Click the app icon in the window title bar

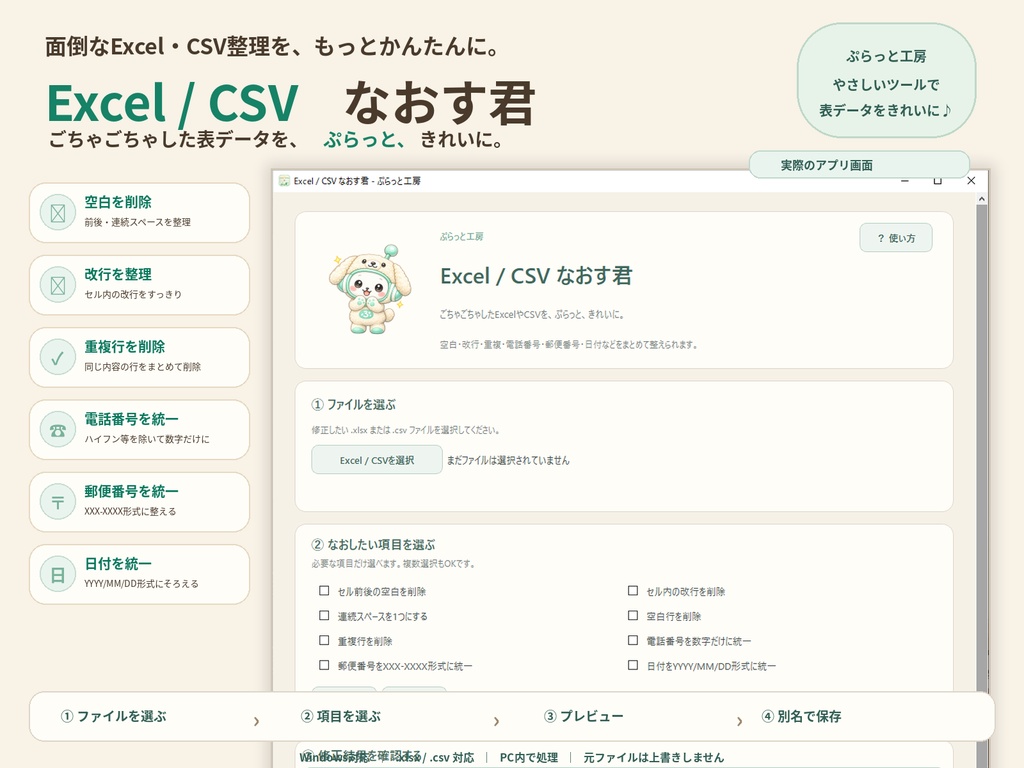(x=284, y=181)
